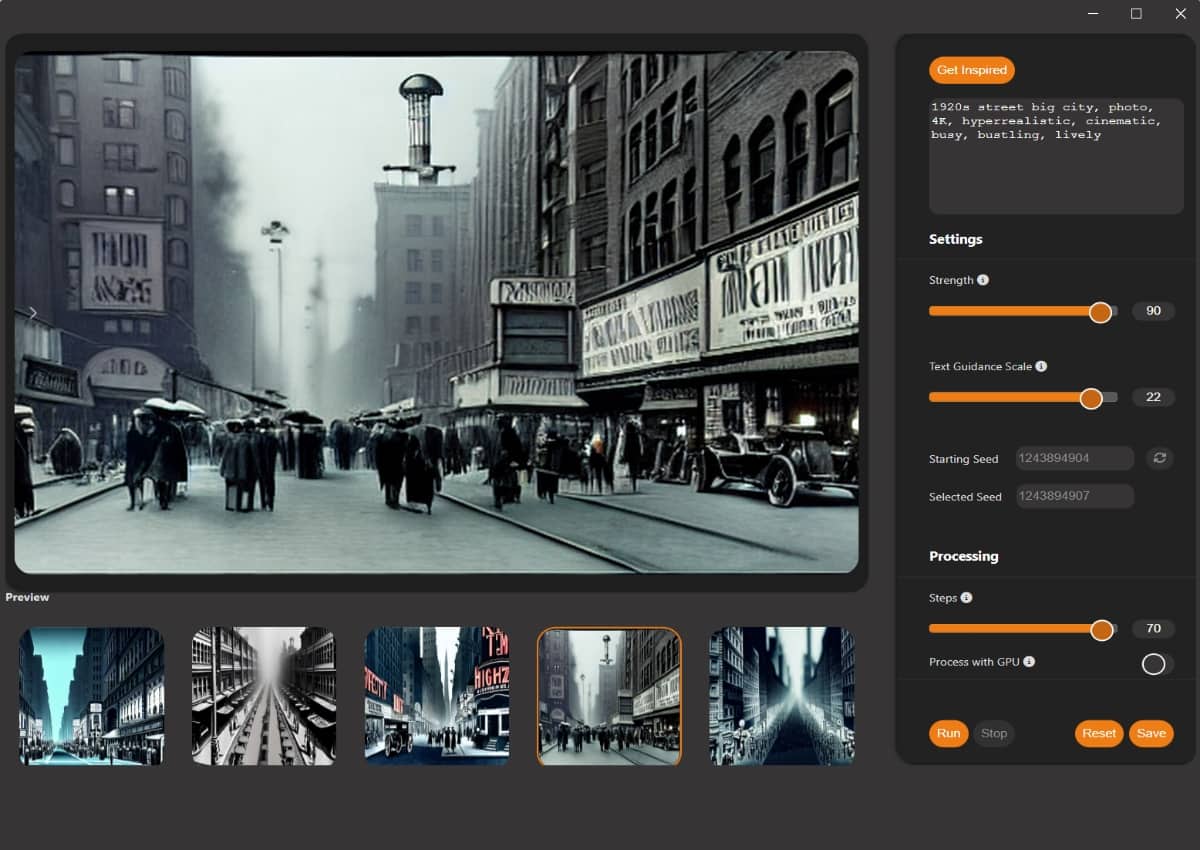This screenshot has height=850, width=1200.
Task: Click Stop to halt processing
Action: (x=993, y=733)
